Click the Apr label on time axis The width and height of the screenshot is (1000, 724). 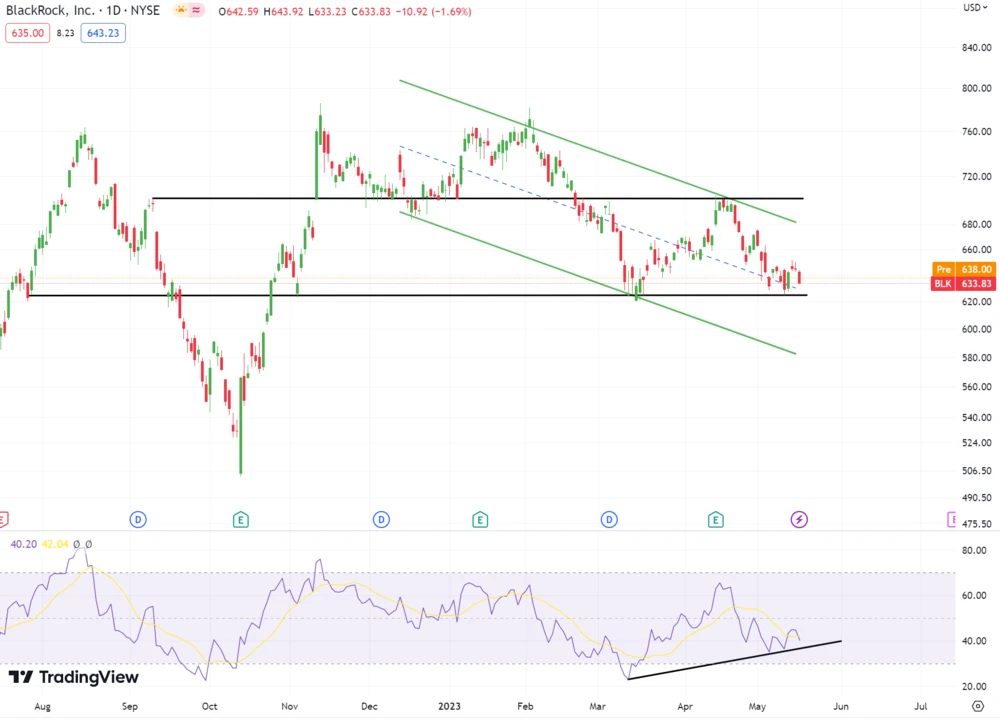tap(685, 706)
